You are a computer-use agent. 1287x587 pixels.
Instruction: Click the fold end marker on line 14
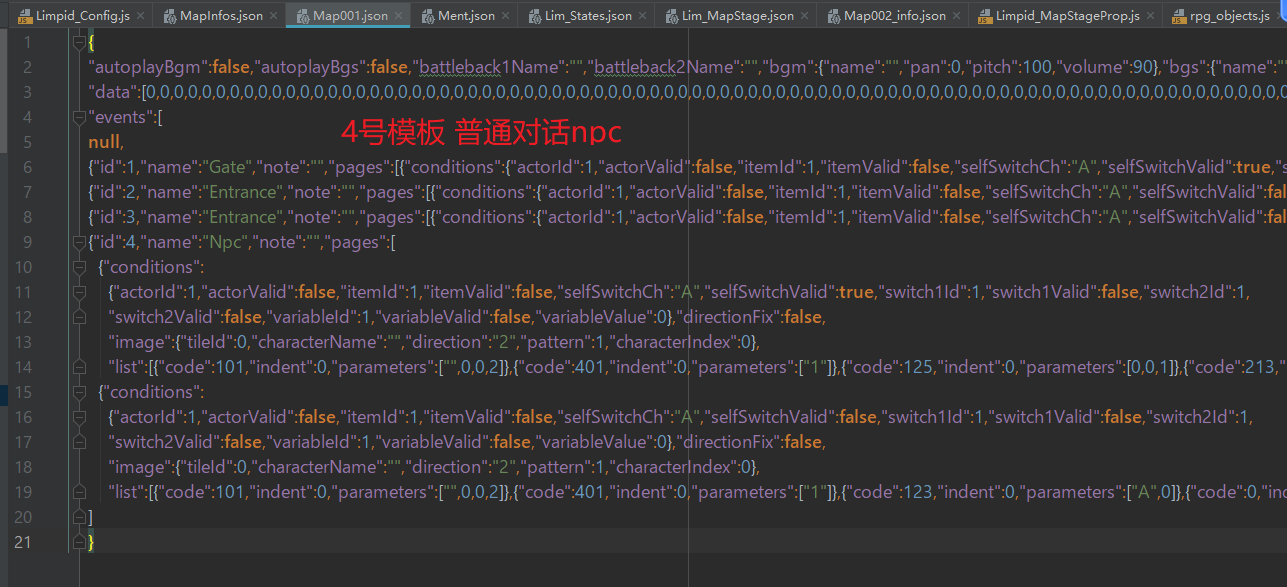(x=77, y=367)
